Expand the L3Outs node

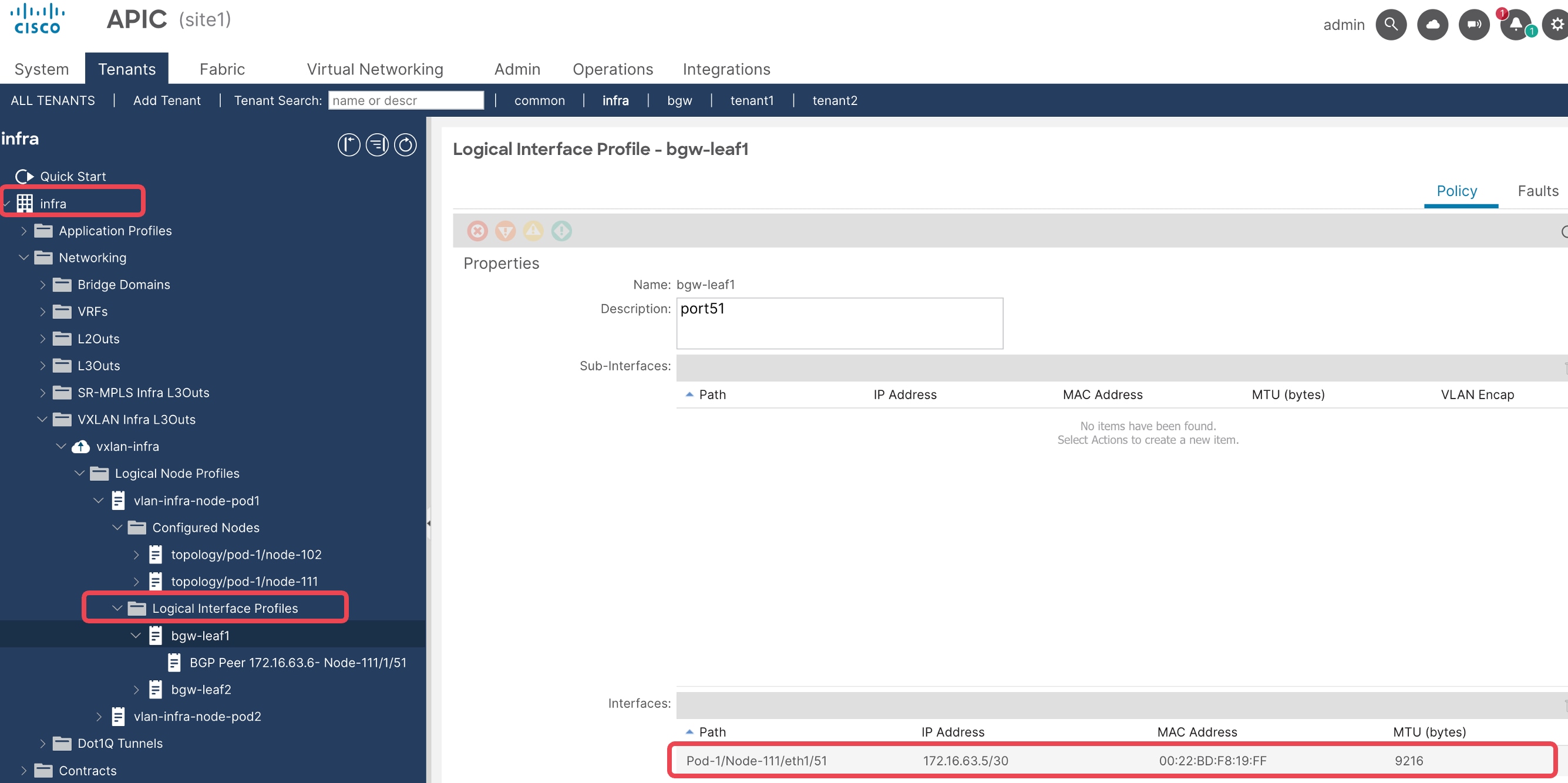tap(43, 366)
